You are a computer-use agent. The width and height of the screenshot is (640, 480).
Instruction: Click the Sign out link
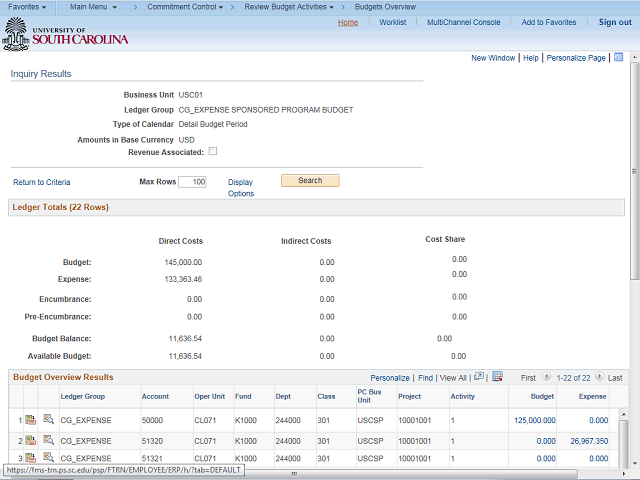pos(614,22)
